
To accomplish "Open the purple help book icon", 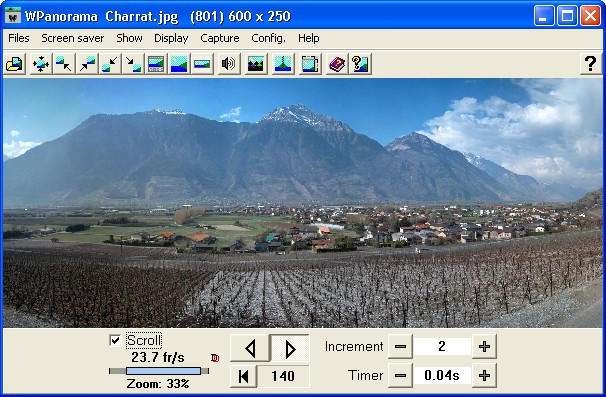I will [337, 64].
